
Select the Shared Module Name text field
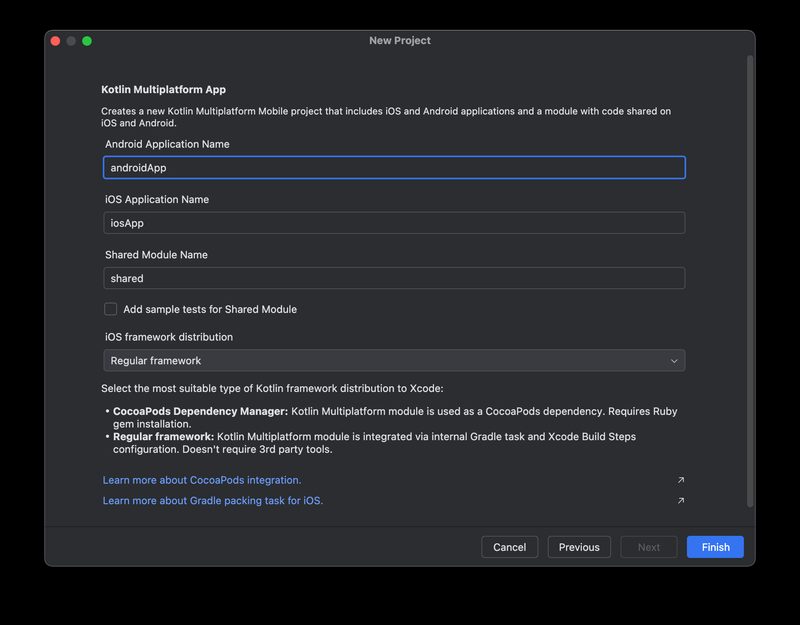[x=393, y=278]
